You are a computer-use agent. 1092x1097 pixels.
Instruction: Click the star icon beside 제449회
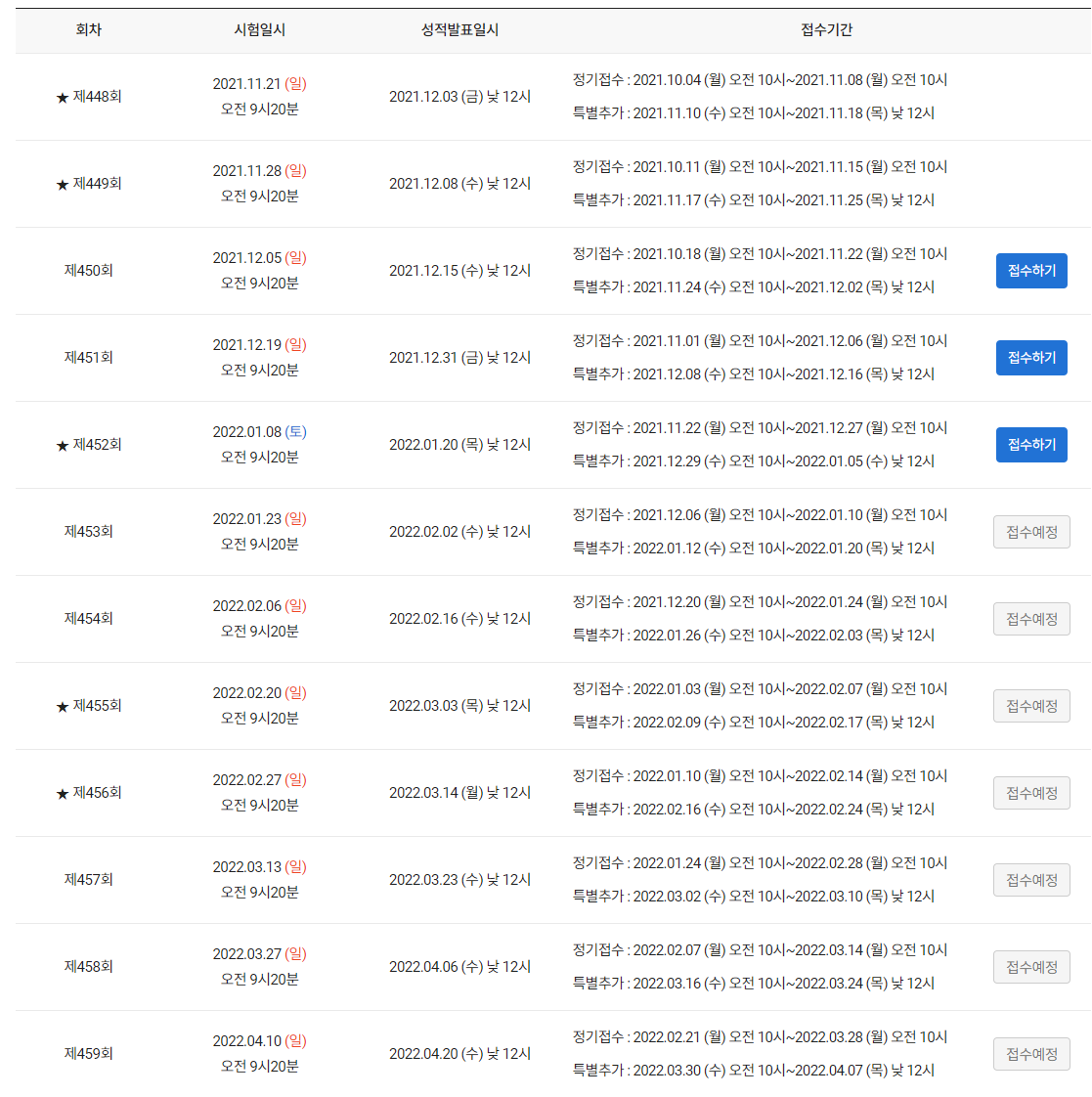tap(63, 185)
